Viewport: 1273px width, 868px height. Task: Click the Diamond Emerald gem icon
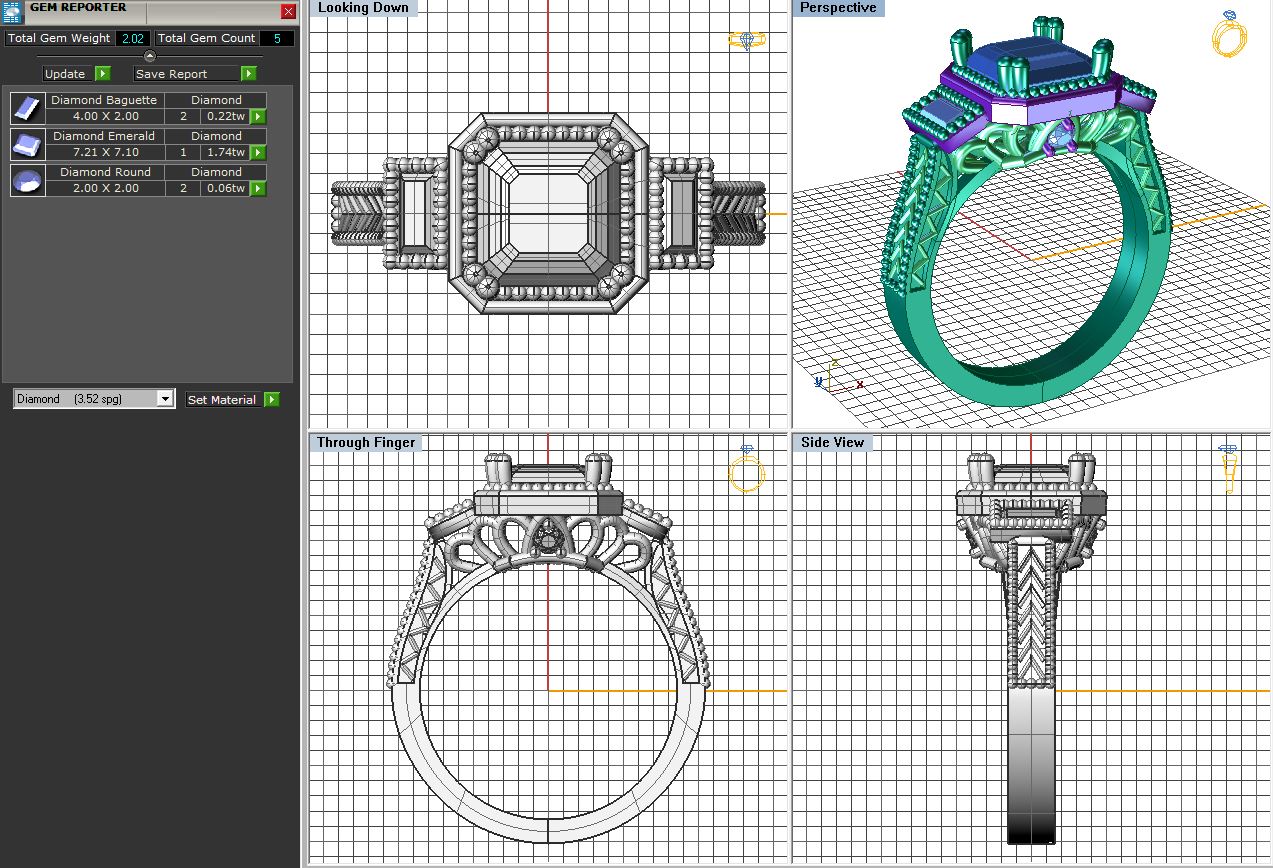28,144
